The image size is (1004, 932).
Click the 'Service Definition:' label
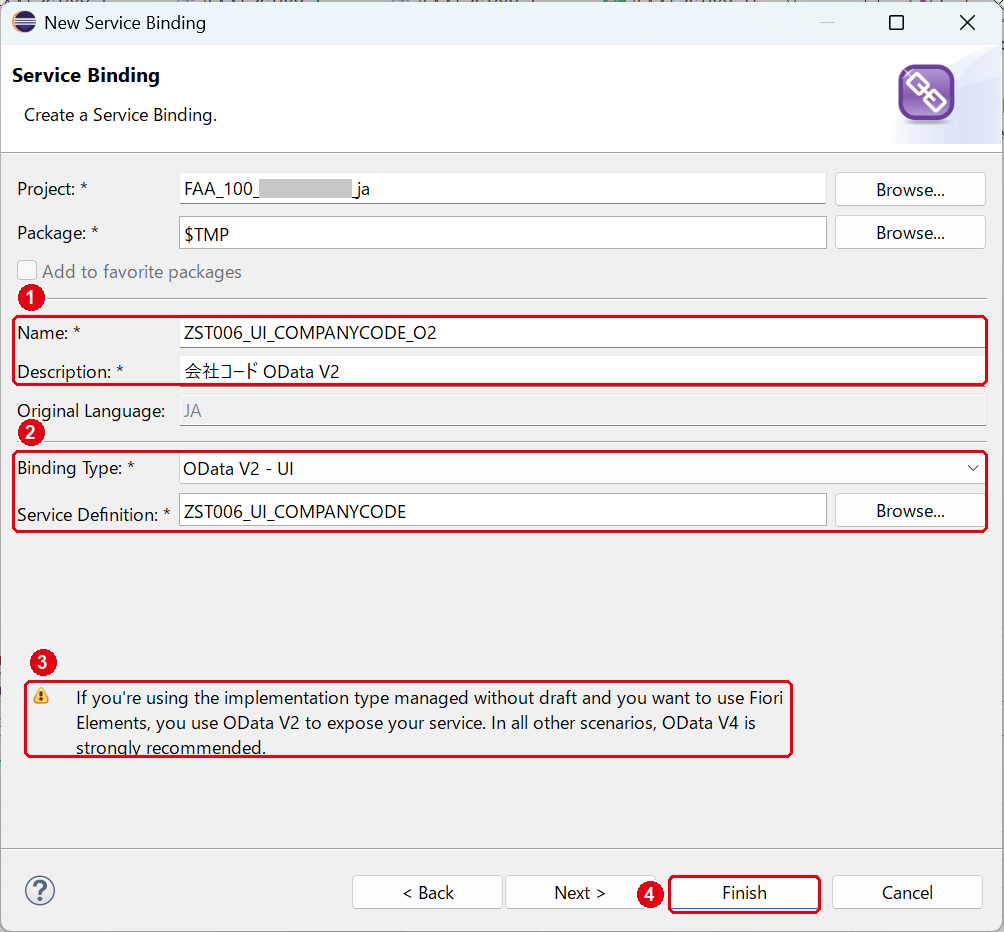pos(93,515)
